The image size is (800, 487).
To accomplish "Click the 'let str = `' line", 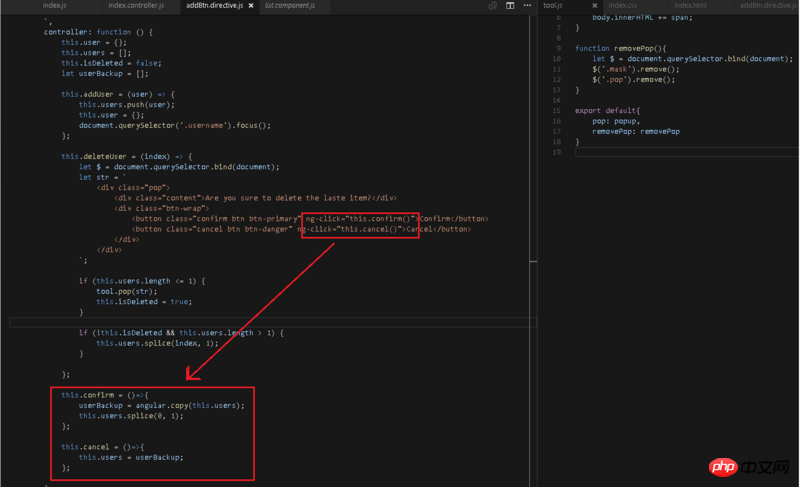I will [x=102, y=177].
